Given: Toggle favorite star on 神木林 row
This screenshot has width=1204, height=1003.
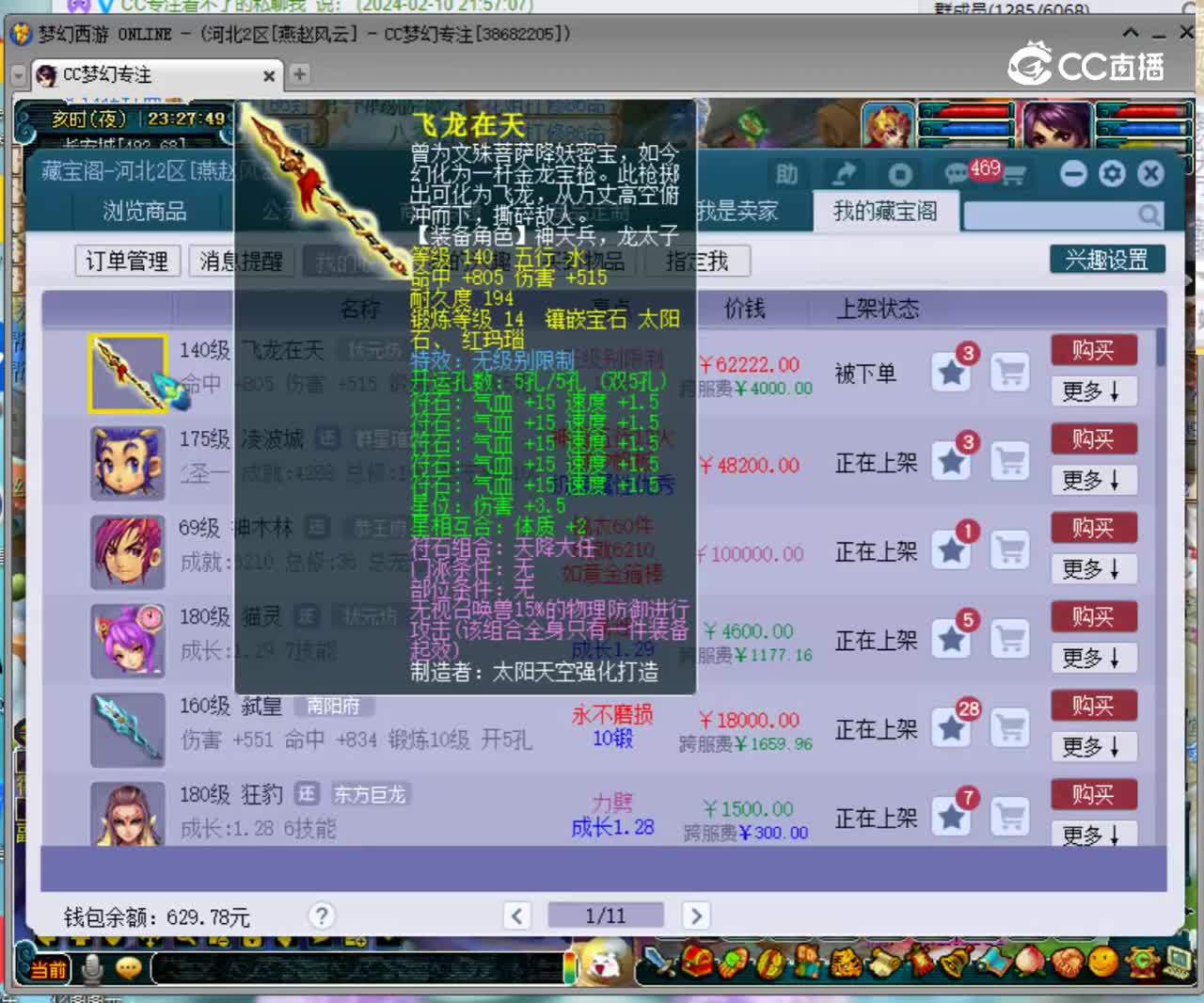Looking at the screenshot, I should pyautogui.click(x=952, y=550).
